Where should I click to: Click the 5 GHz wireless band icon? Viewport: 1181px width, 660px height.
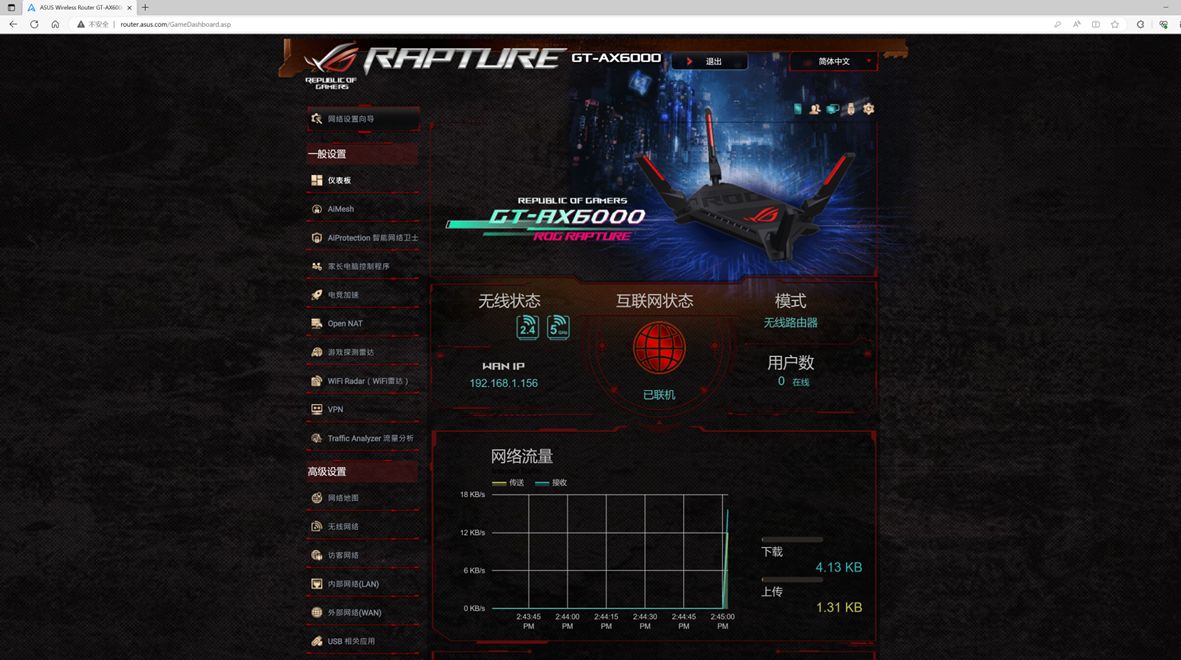click(558, 327)
